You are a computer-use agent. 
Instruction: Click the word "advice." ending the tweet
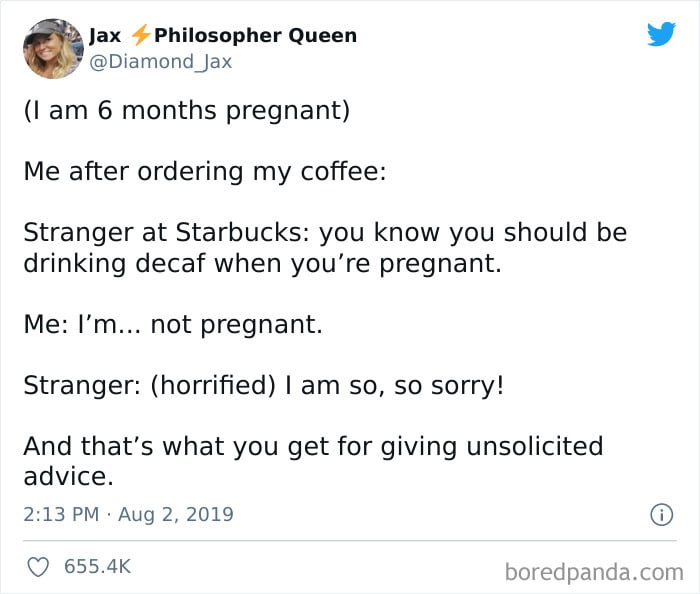(68, 477)
